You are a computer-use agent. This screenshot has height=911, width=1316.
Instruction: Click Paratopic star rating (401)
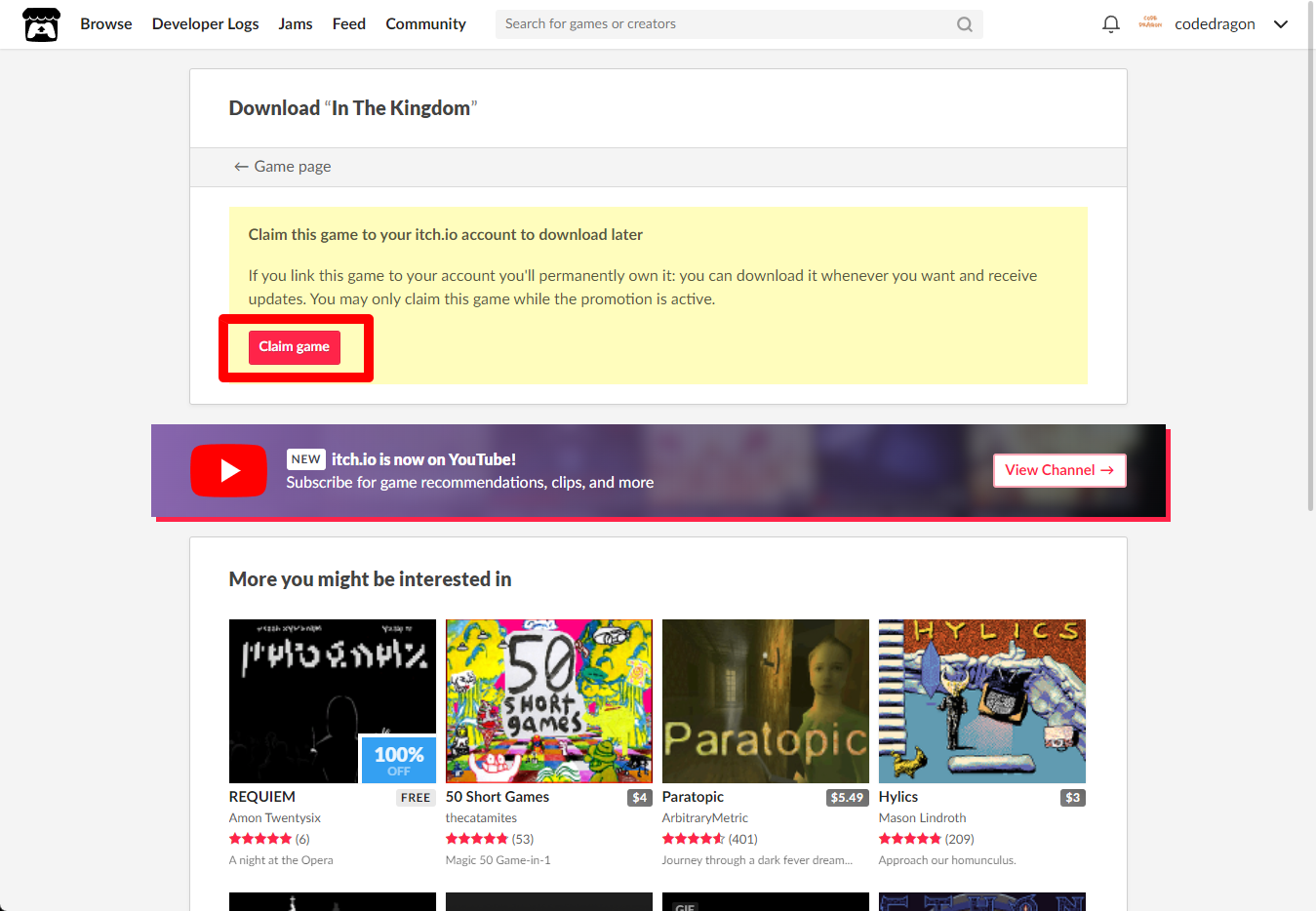(x=710, y=839)
